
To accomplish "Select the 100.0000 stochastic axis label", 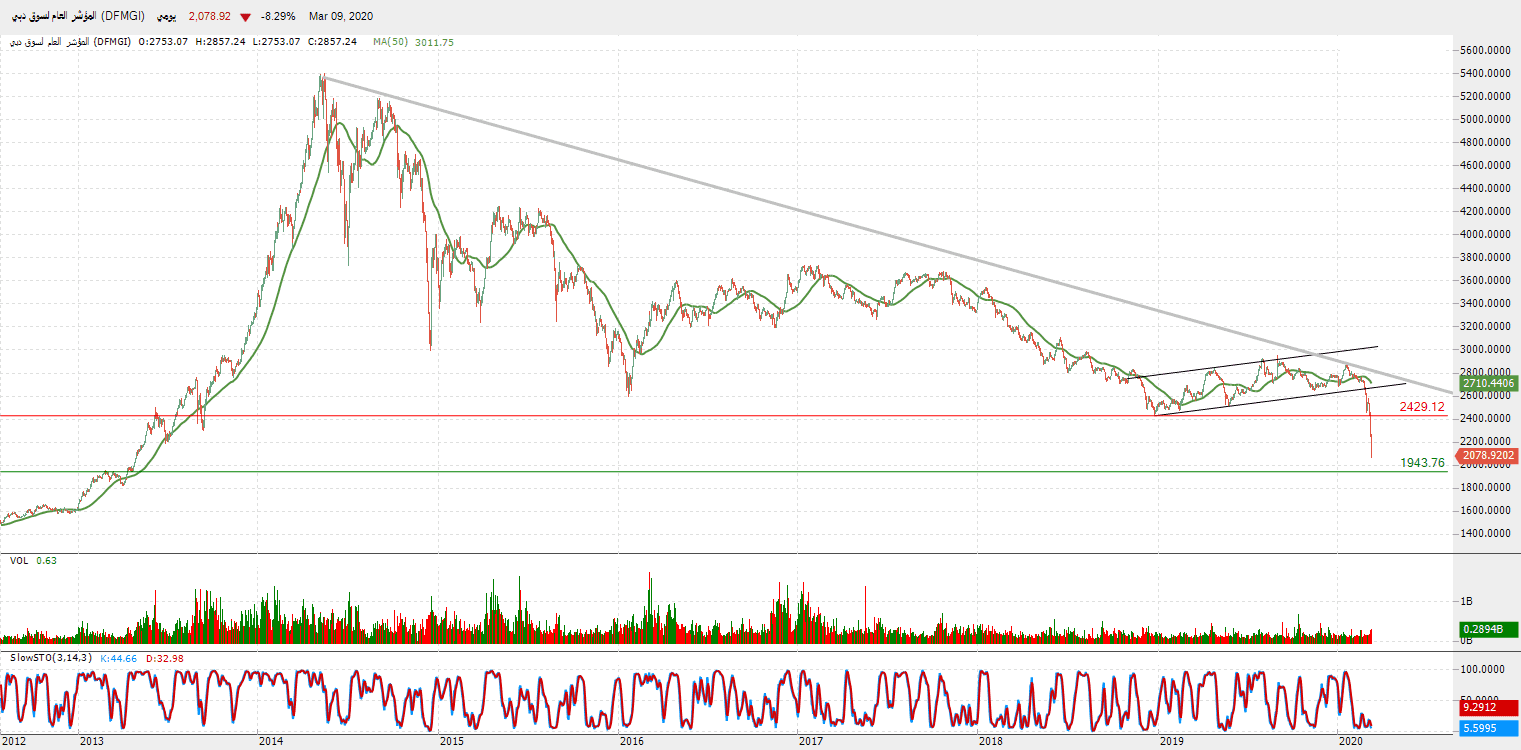I will click(x=1484, y=669).
